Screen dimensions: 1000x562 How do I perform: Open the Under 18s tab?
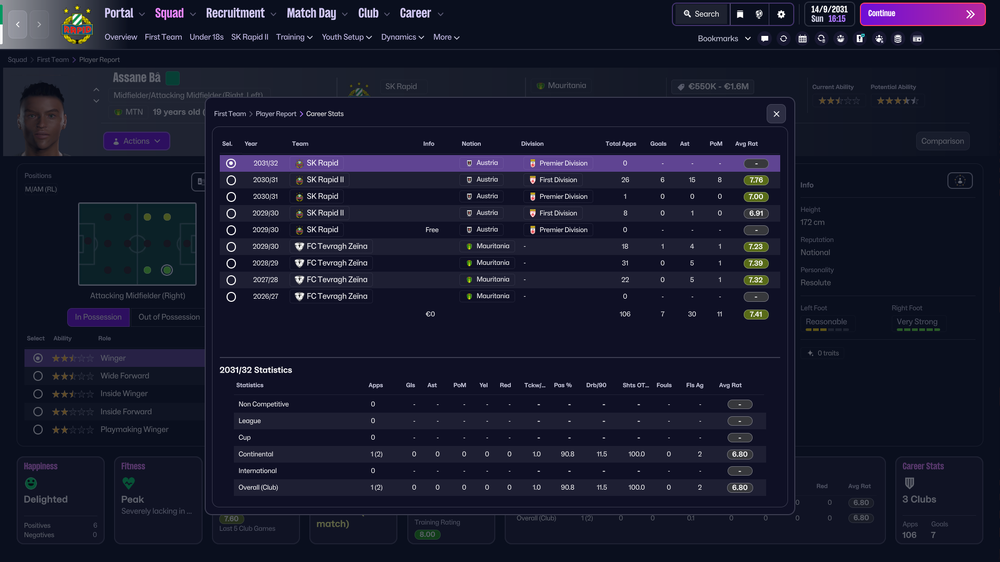[206, 37]
